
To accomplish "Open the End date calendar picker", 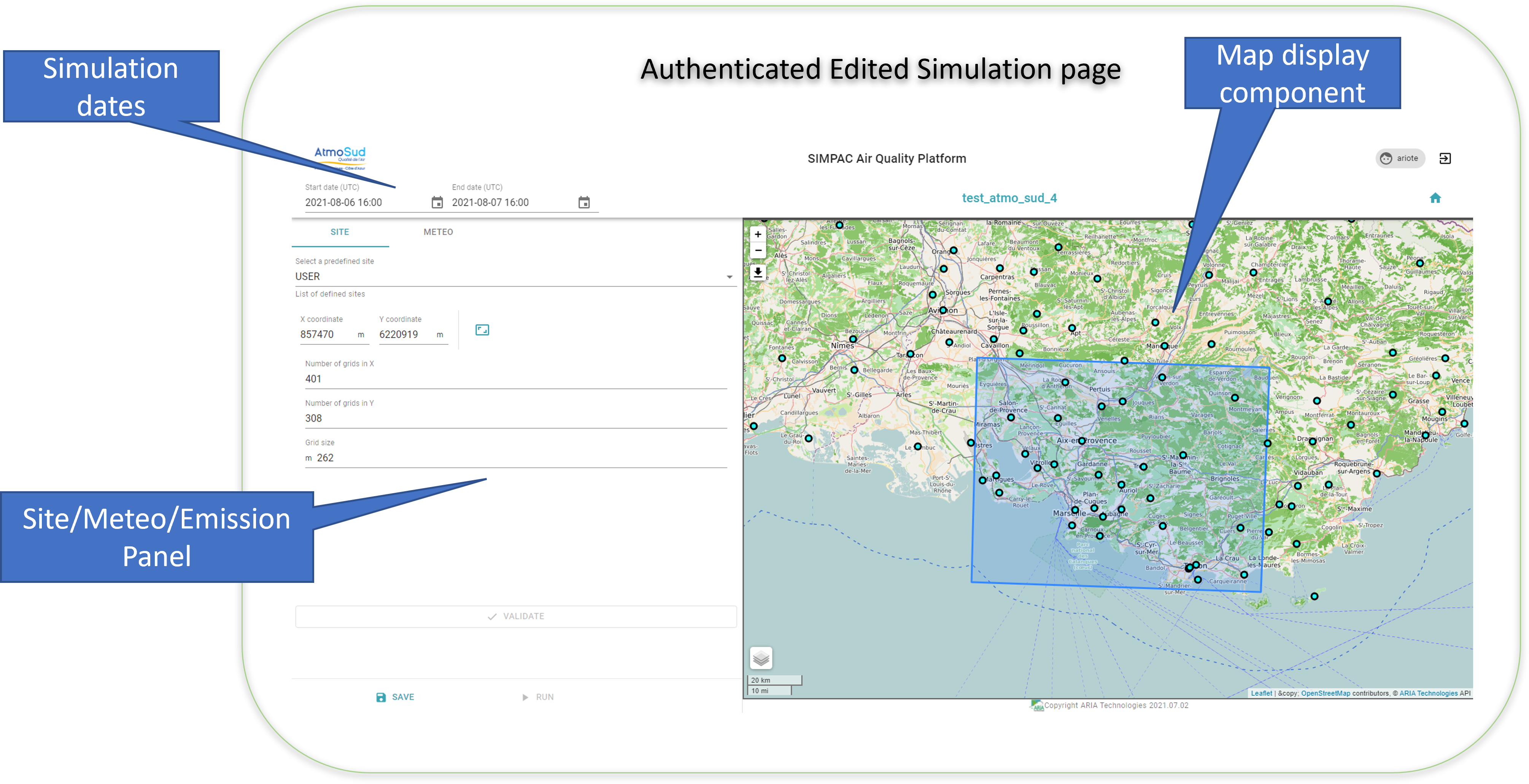I will 584,202.
